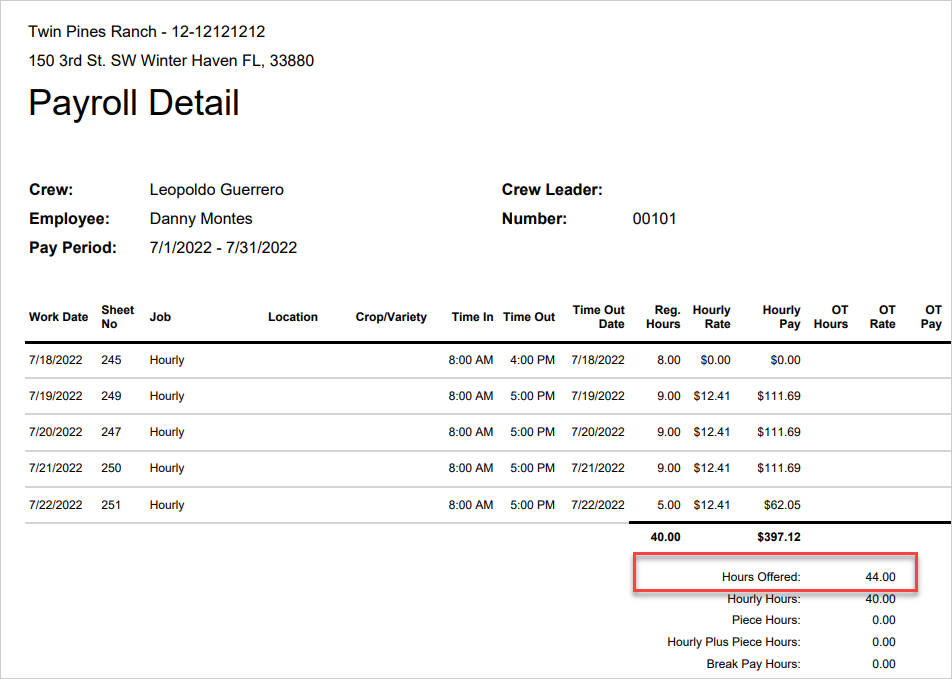Click the 'Crew Leader:' label
This screenshot has height=679, width=952.
click(552, 189)
